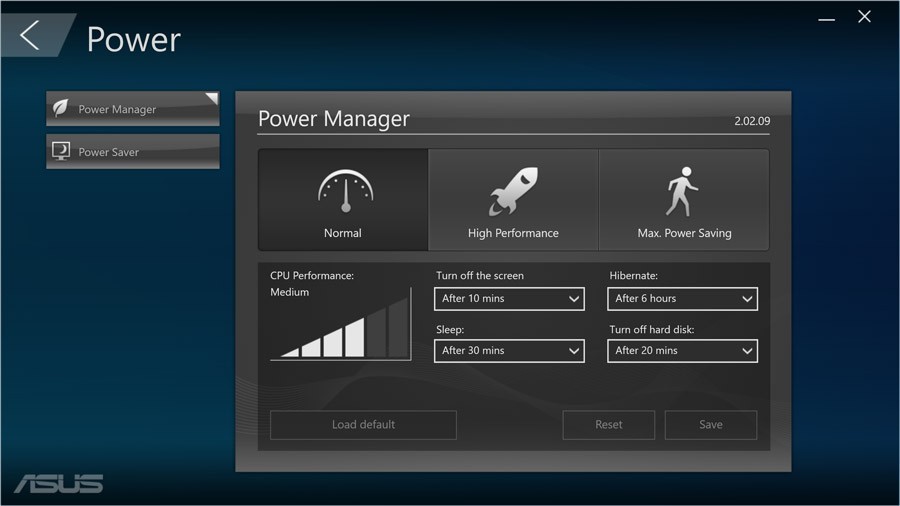This screenshot has width=900, height=506.
Task: Open the Turn off the screen dropdown
Action: click(509, 299)
